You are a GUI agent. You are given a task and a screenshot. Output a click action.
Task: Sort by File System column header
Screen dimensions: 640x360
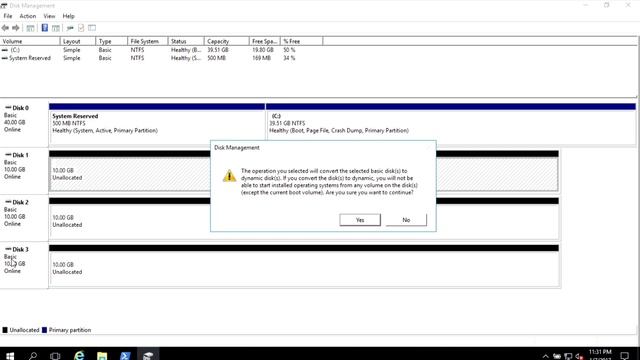148,41
